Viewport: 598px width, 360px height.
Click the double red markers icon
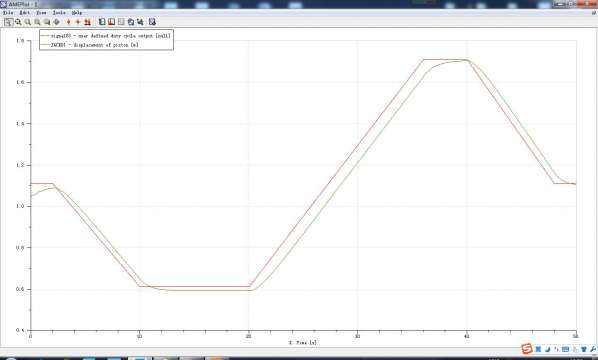(x=87, y=22)
